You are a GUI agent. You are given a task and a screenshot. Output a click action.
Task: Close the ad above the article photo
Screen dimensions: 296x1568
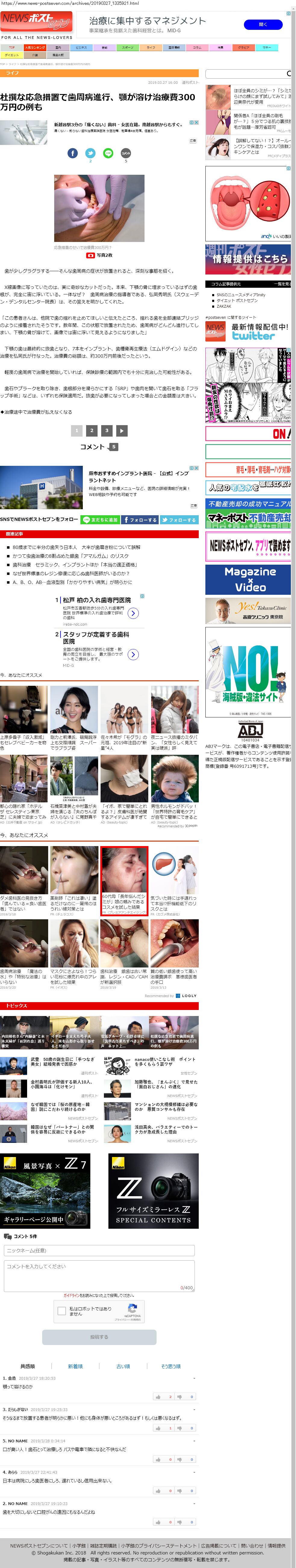click(196, 122)
